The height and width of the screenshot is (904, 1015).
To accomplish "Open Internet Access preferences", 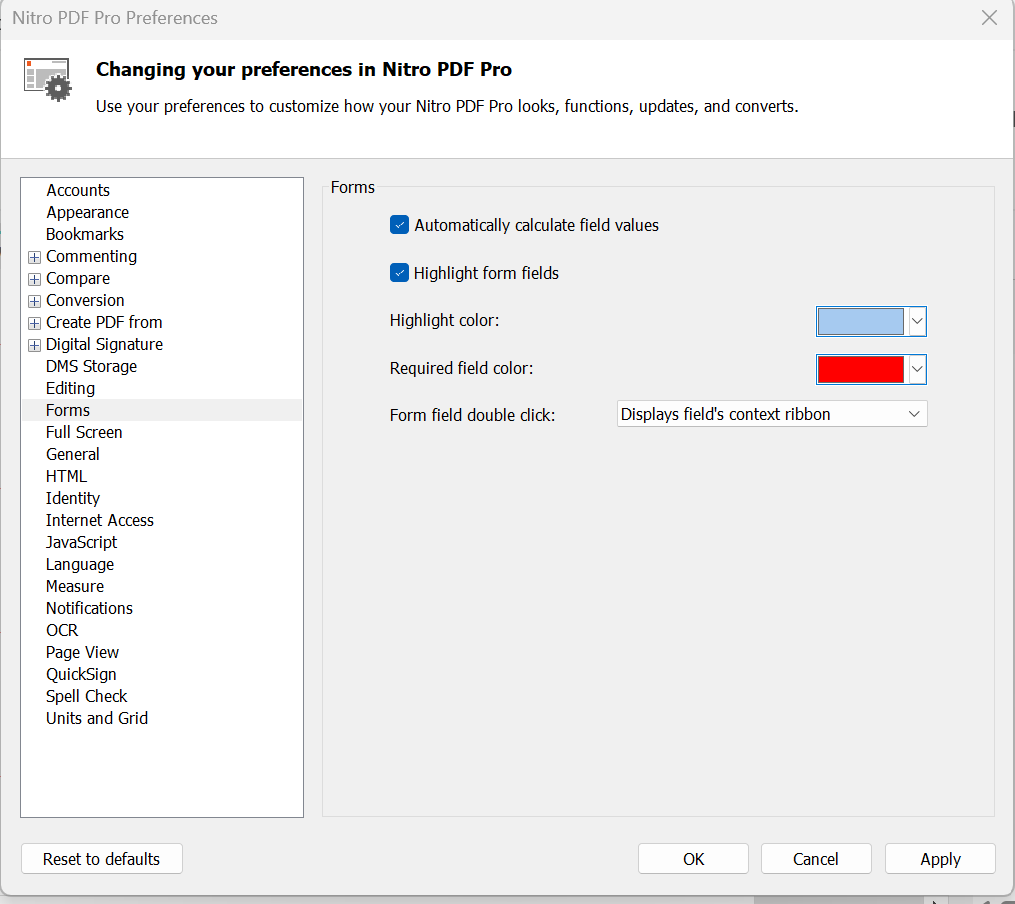I will (100, 520).
